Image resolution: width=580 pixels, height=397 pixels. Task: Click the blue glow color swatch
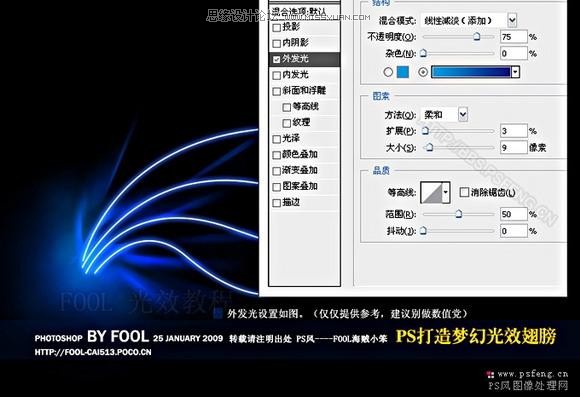403,72
